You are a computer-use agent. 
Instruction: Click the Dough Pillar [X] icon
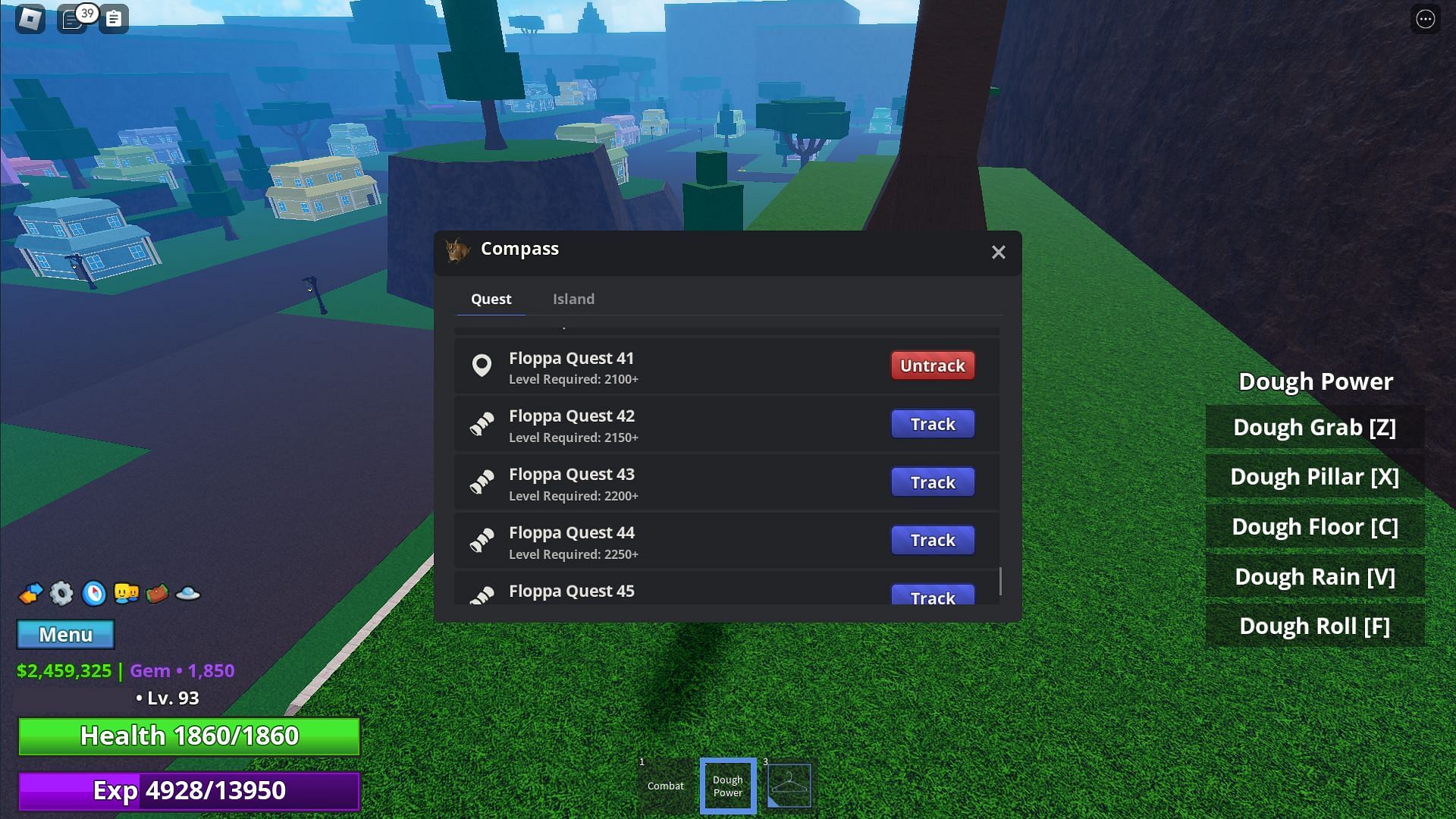coord(1315,476)
